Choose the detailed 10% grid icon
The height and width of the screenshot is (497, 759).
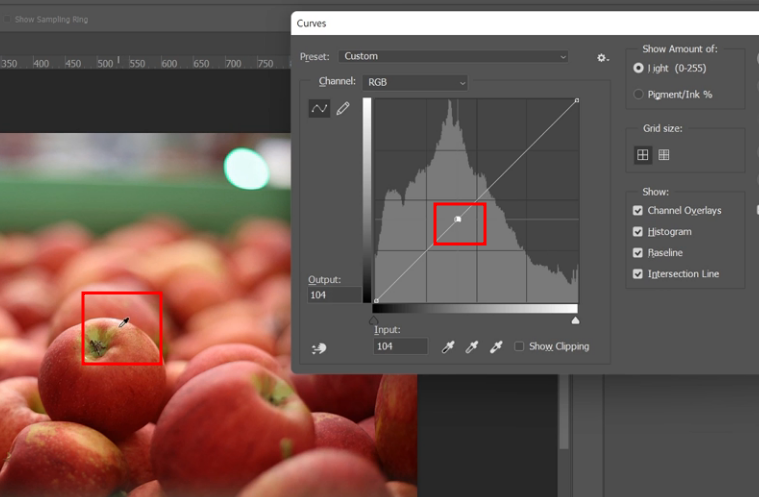664,155
